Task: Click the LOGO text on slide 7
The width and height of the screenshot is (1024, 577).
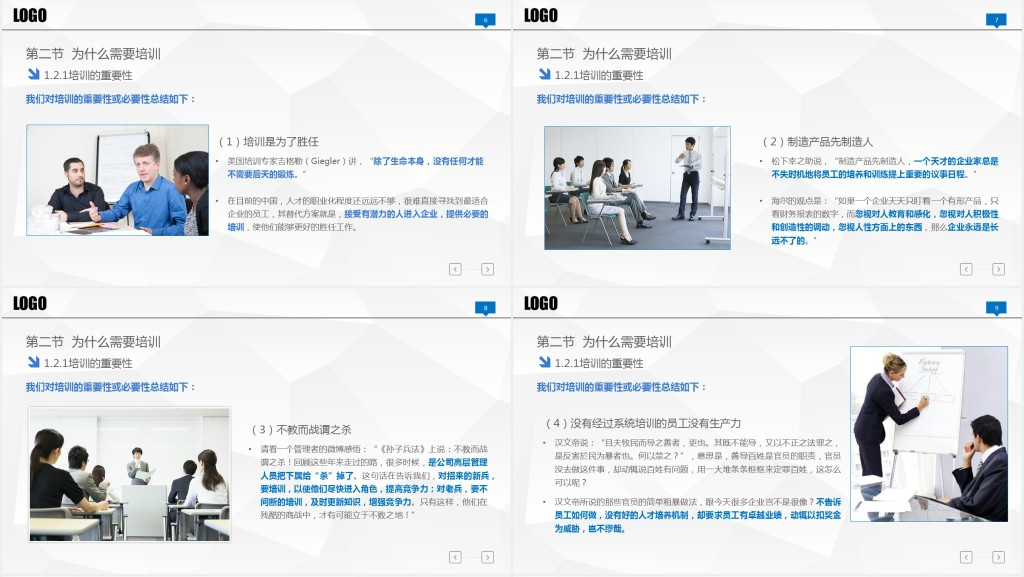Action: 541,16
